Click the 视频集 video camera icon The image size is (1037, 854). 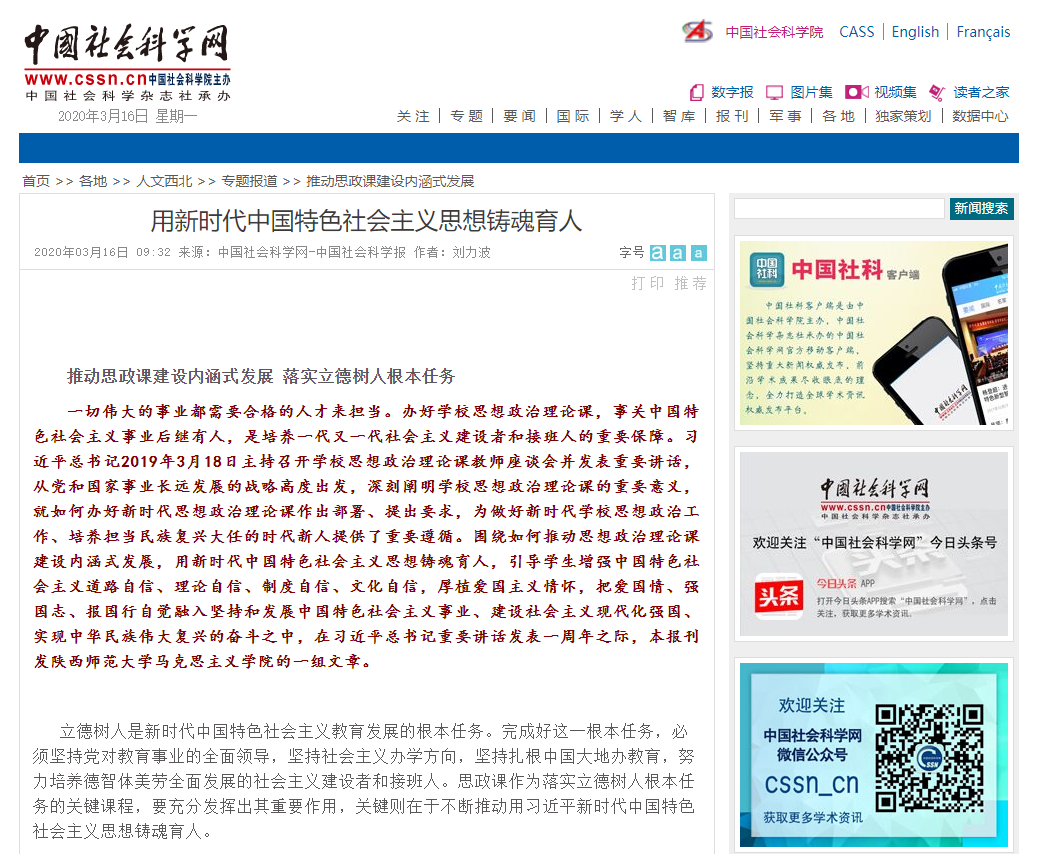point(856,92)
